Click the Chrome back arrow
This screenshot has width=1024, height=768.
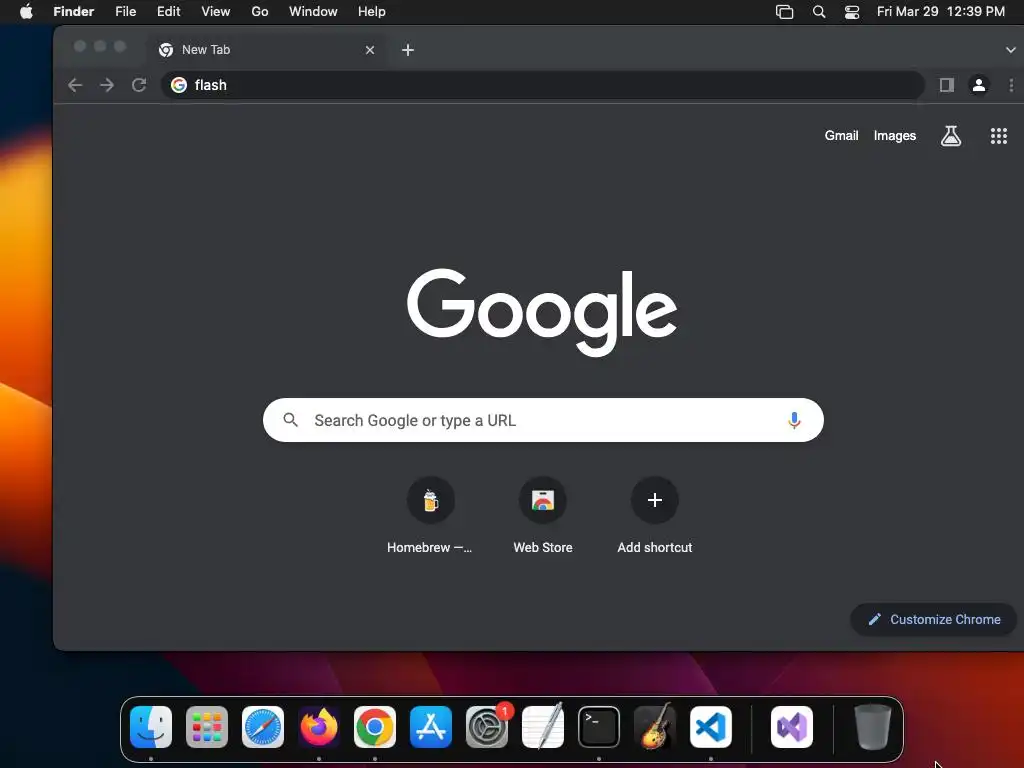click(75, 85)
